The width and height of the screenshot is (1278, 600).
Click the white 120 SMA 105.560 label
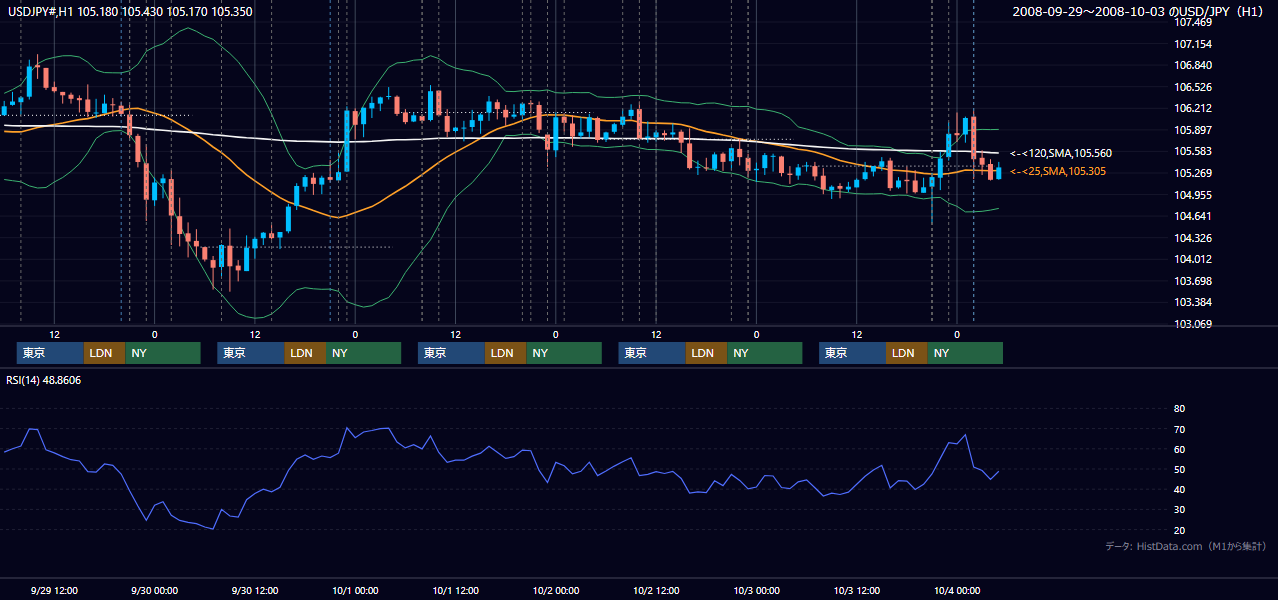[x=1060, y=153]
